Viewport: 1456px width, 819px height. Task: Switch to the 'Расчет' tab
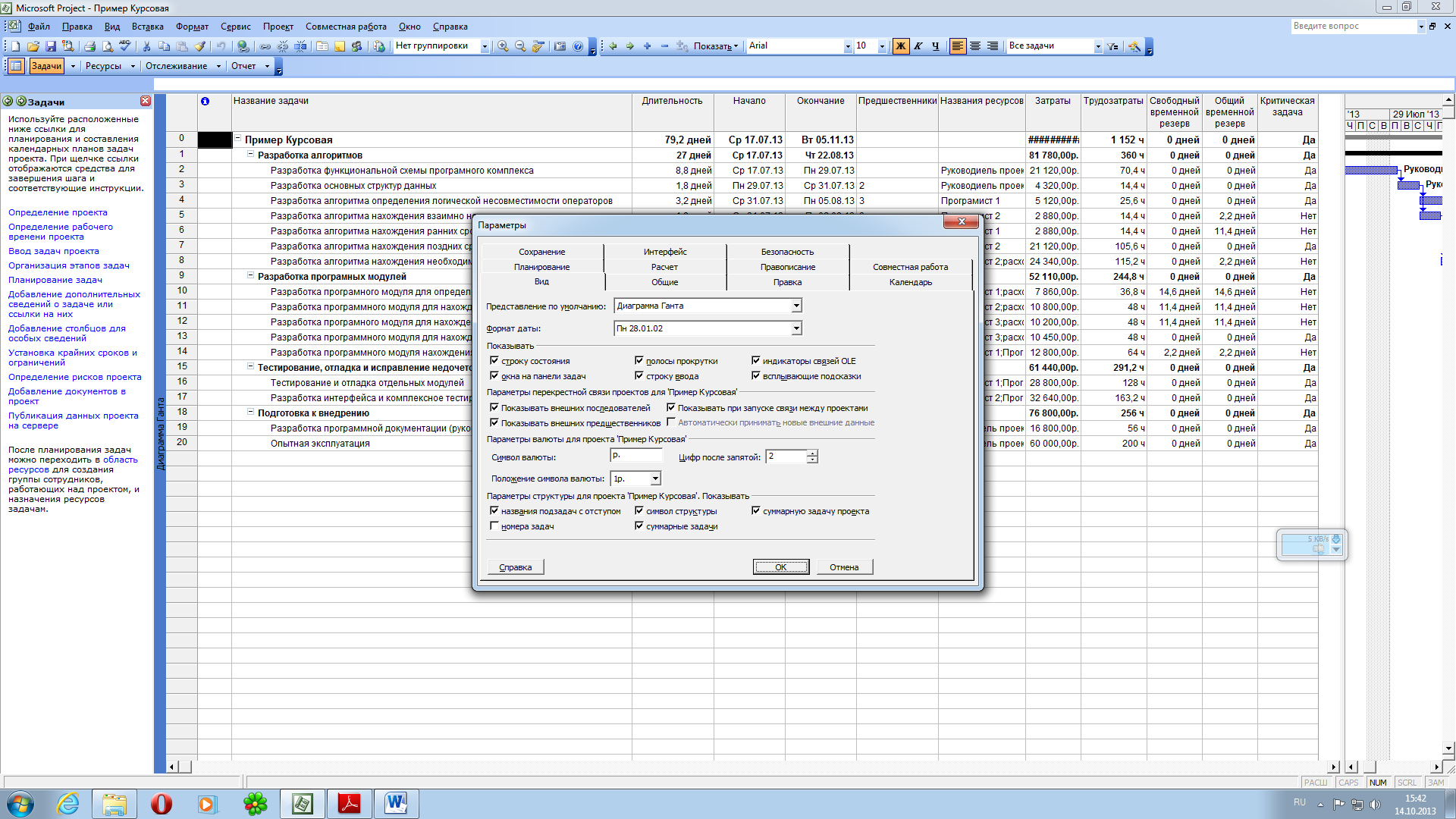(664, 267)
